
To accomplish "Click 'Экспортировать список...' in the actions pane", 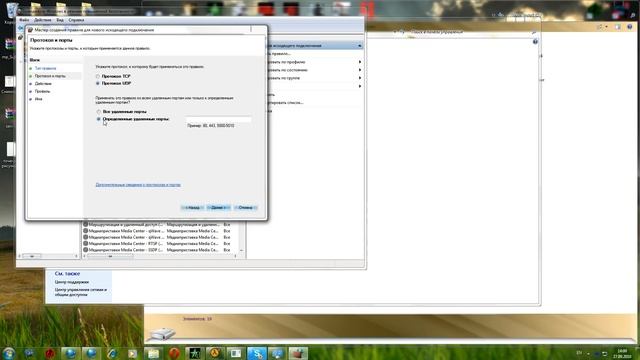I will 286,103.
